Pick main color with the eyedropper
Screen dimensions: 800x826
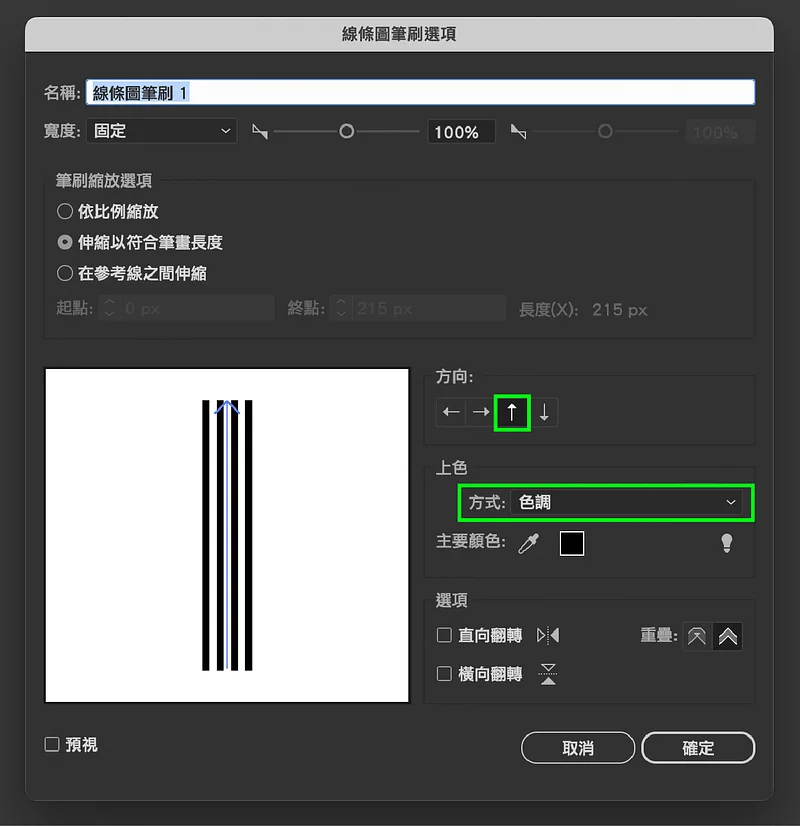(x=528, y=544)
